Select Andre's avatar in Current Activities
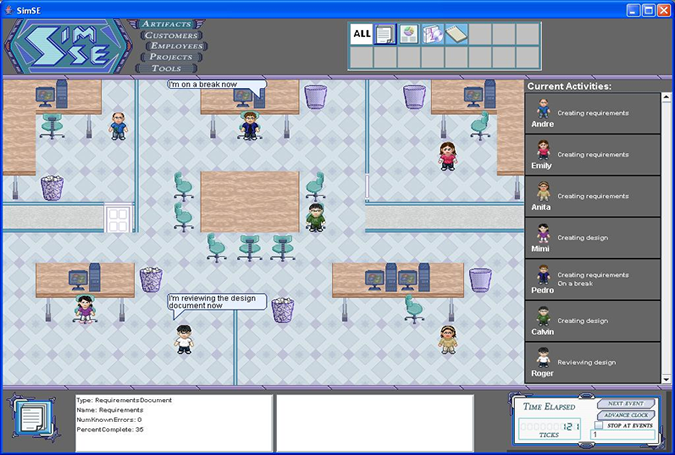Screen dimensions: 675x455 point(542,108)
